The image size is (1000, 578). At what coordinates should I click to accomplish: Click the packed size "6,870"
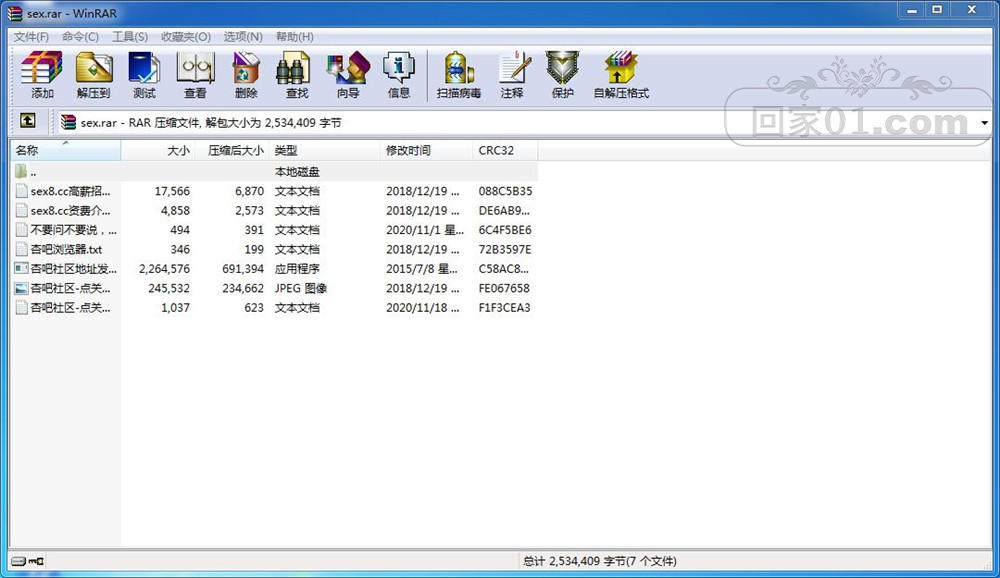tap(249, 191)
